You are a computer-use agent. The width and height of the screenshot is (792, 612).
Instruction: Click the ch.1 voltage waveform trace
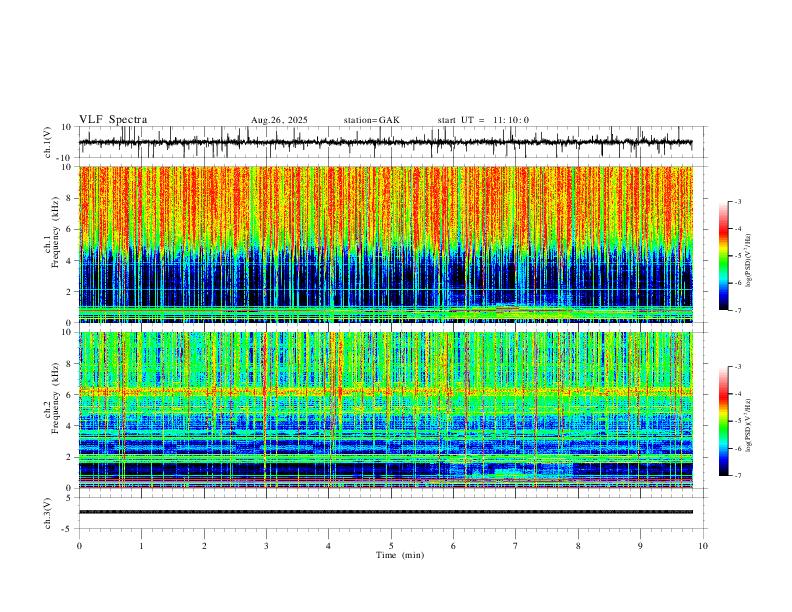(385, 142)
